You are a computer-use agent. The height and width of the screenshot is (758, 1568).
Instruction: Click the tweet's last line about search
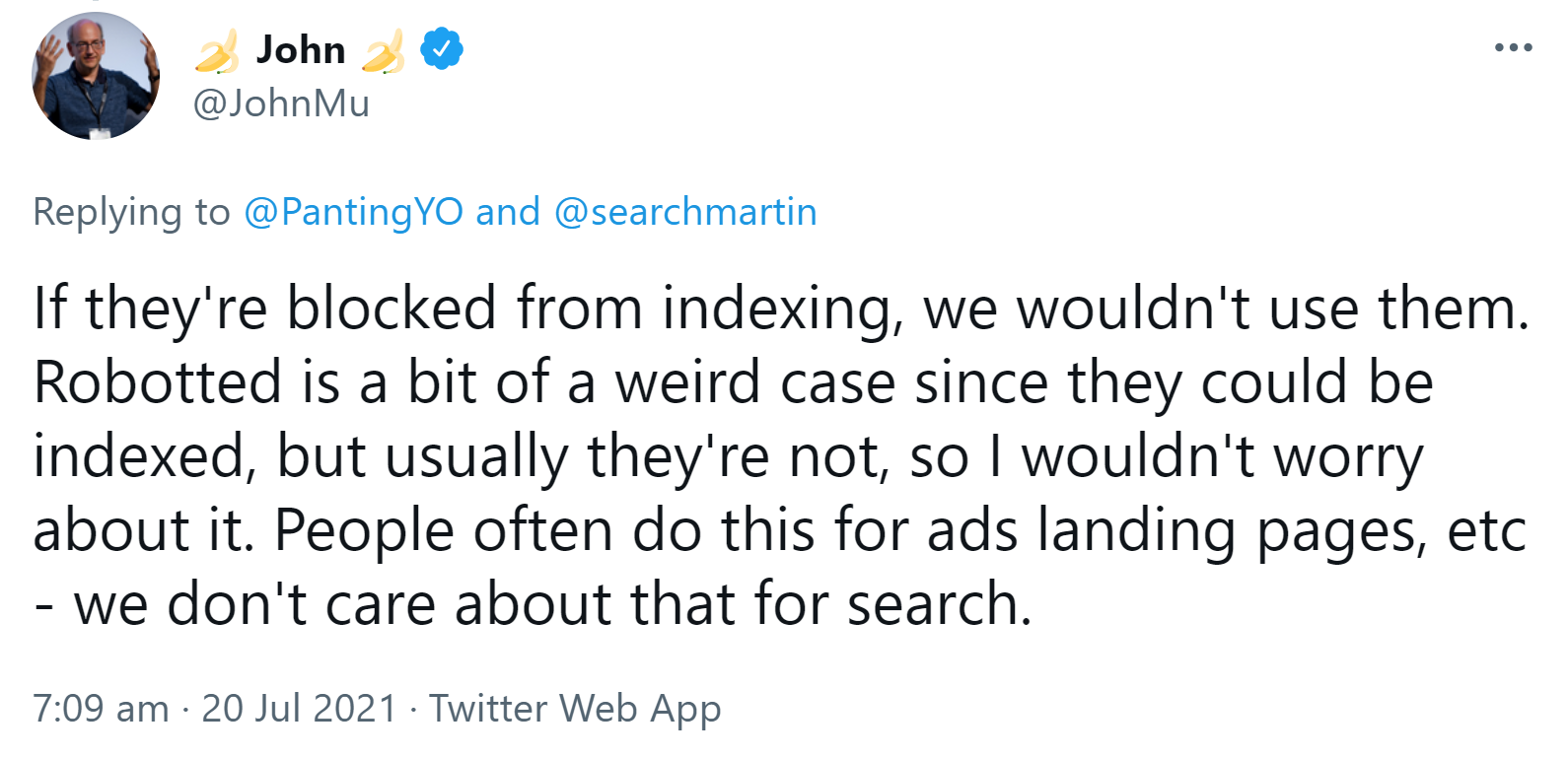(x=533, y=603)
